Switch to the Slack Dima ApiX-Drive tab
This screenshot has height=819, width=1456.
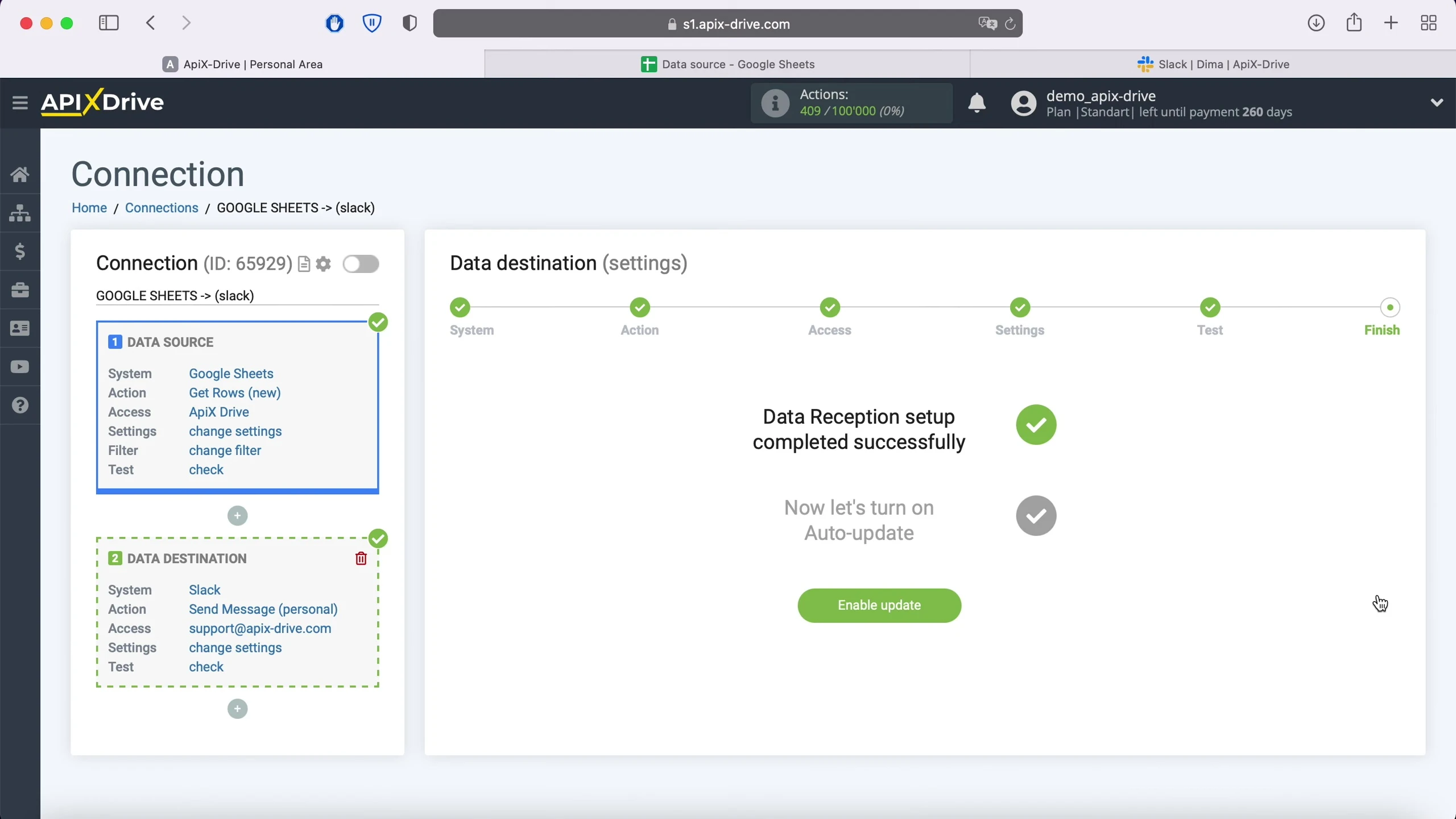1213,64
